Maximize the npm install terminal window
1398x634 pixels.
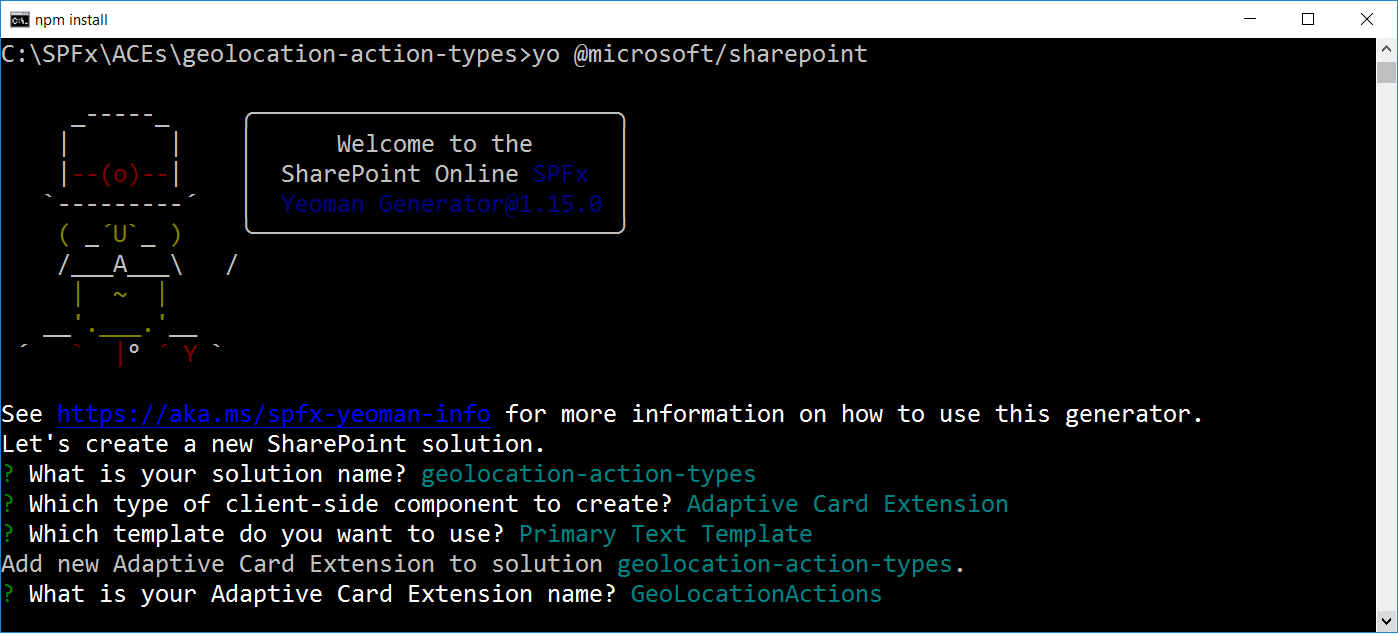coord(1308,19)
